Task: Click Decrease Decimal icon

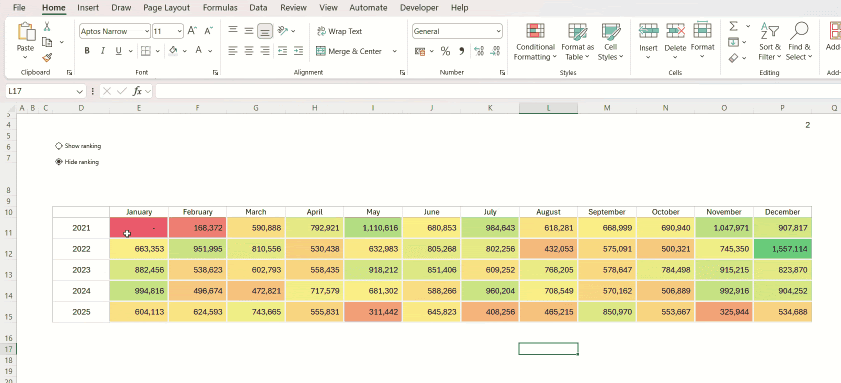Action: pos(495,51)
